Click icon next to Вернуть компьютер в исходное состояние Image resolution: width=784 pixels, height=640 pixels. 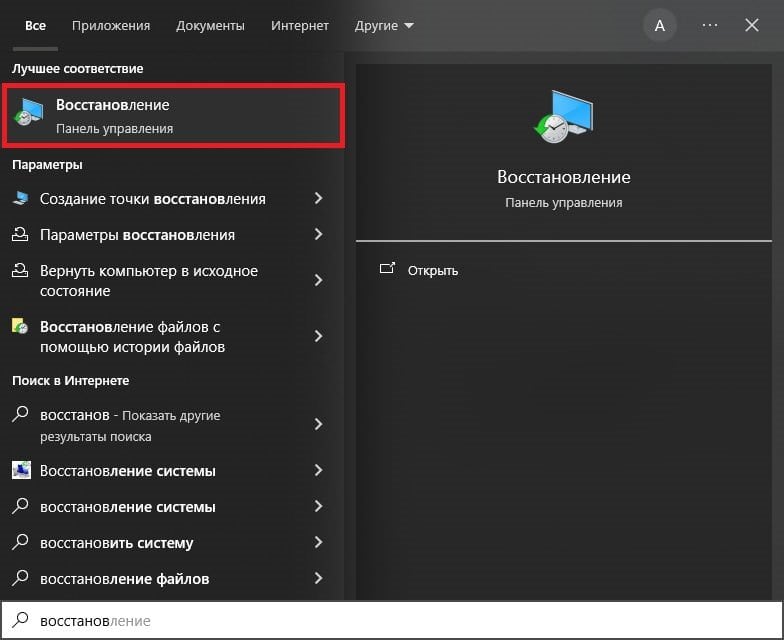(x=20, y=270)
